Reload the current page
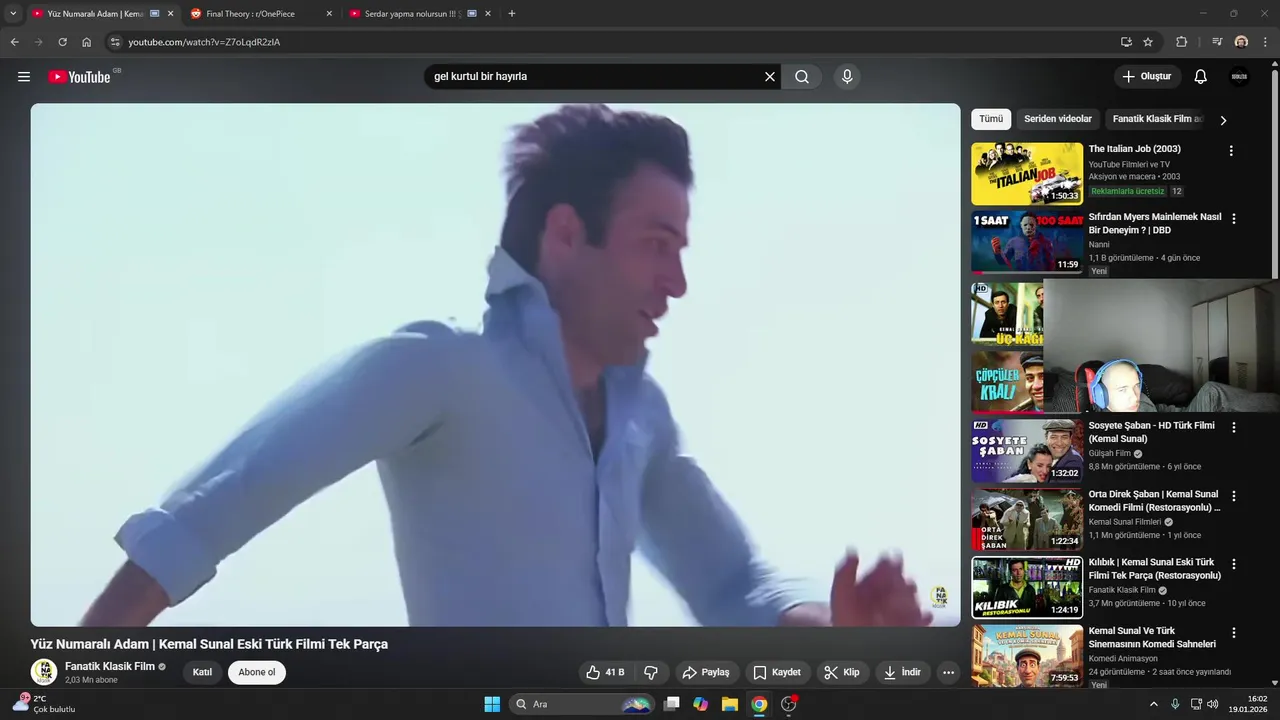This screenshot has height=720, width=1280. tap(62, 42)
